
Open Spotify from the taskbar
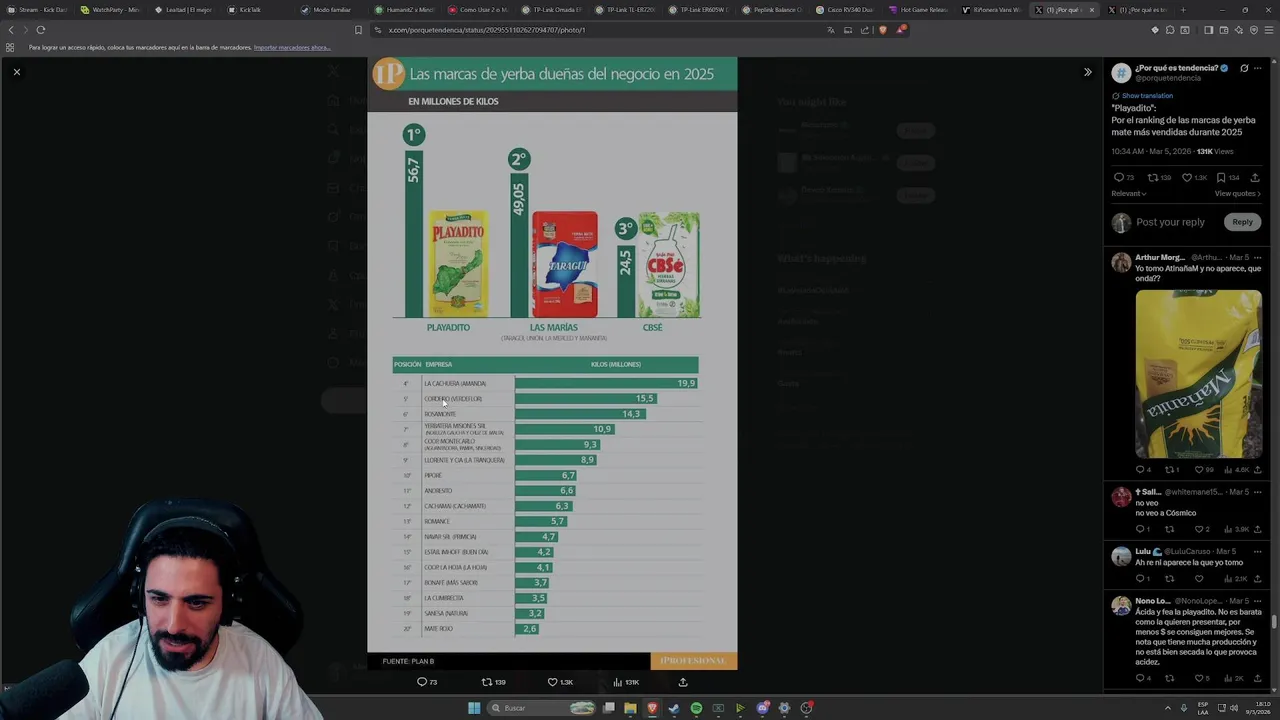[696, 708]
